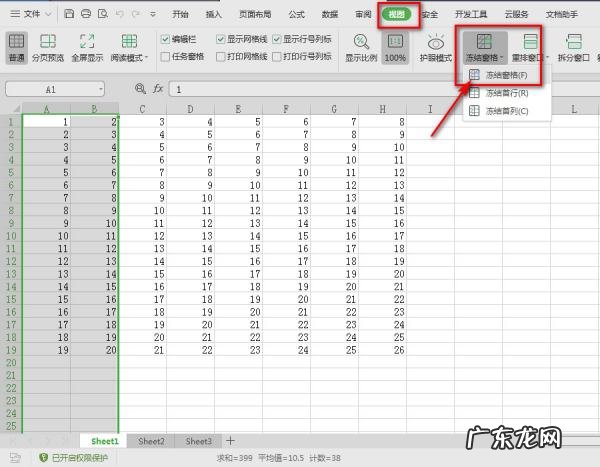Open the 云服务 Cloud Services tab
Screen dimensions: 600x467
click(516, 15)
